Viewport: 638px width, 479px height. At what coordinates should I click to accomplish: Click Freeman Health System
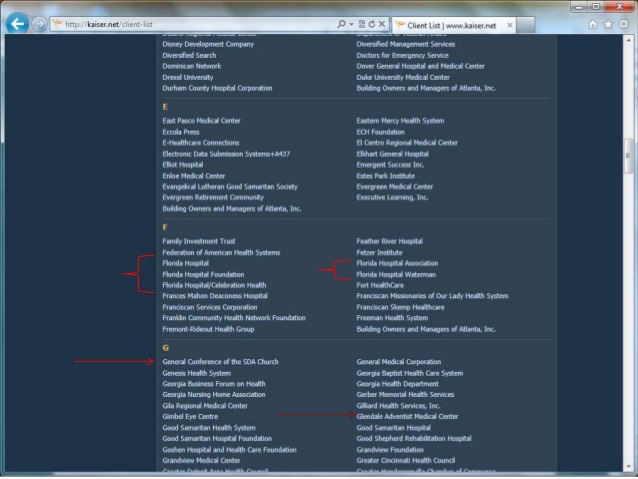tap(392, 317)
